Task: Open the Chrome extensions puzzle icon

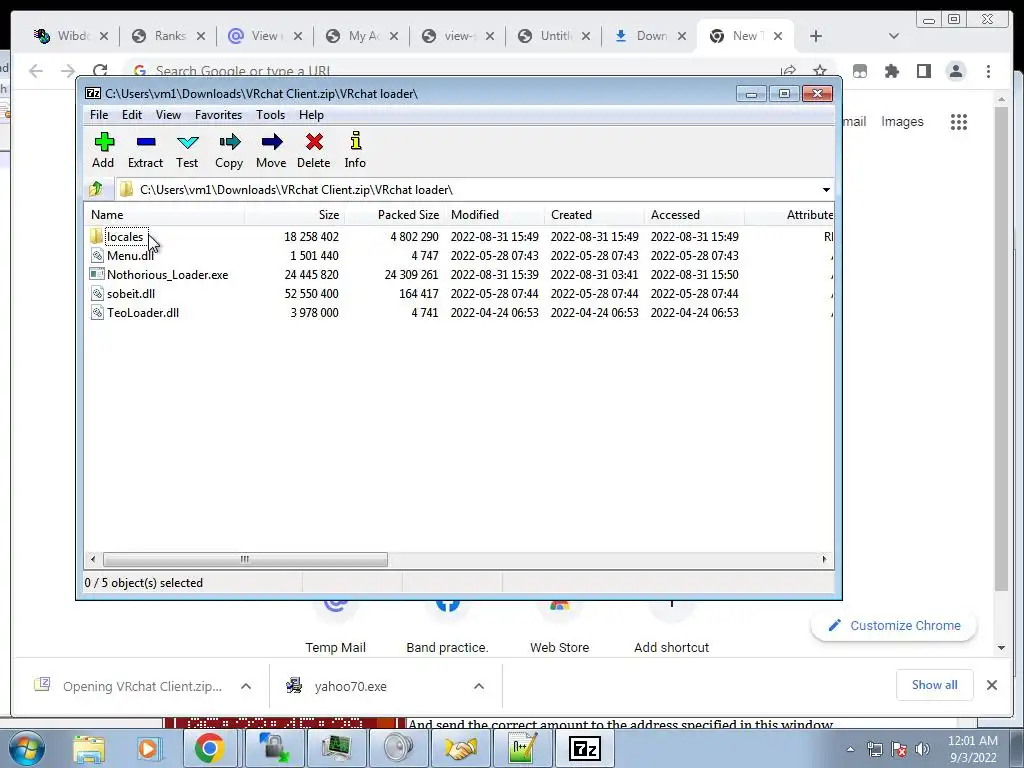Action: 891,71
